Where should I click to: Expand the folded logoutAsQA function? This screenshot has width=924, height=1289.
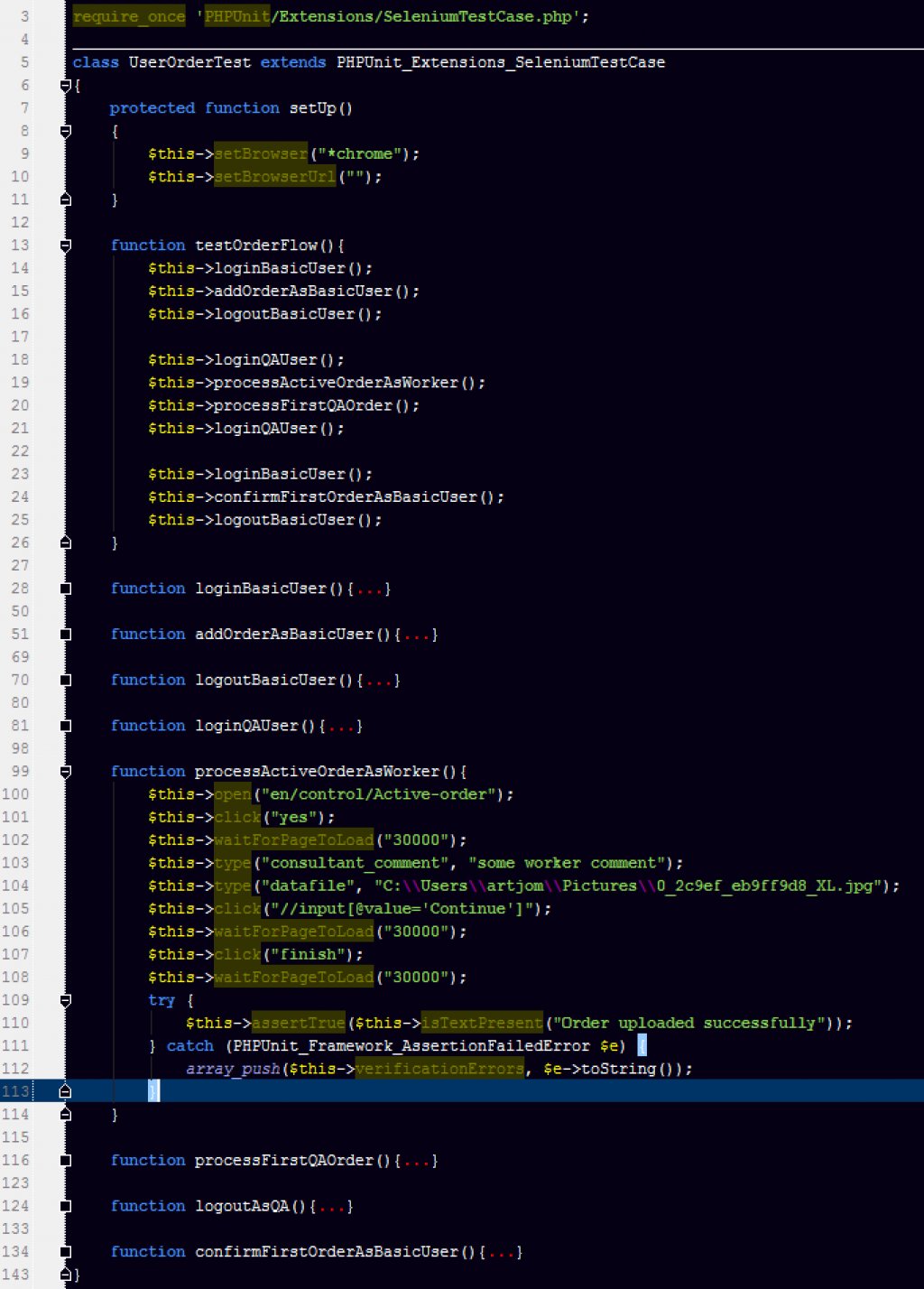pyautogui.click(x=65, y=1206)
